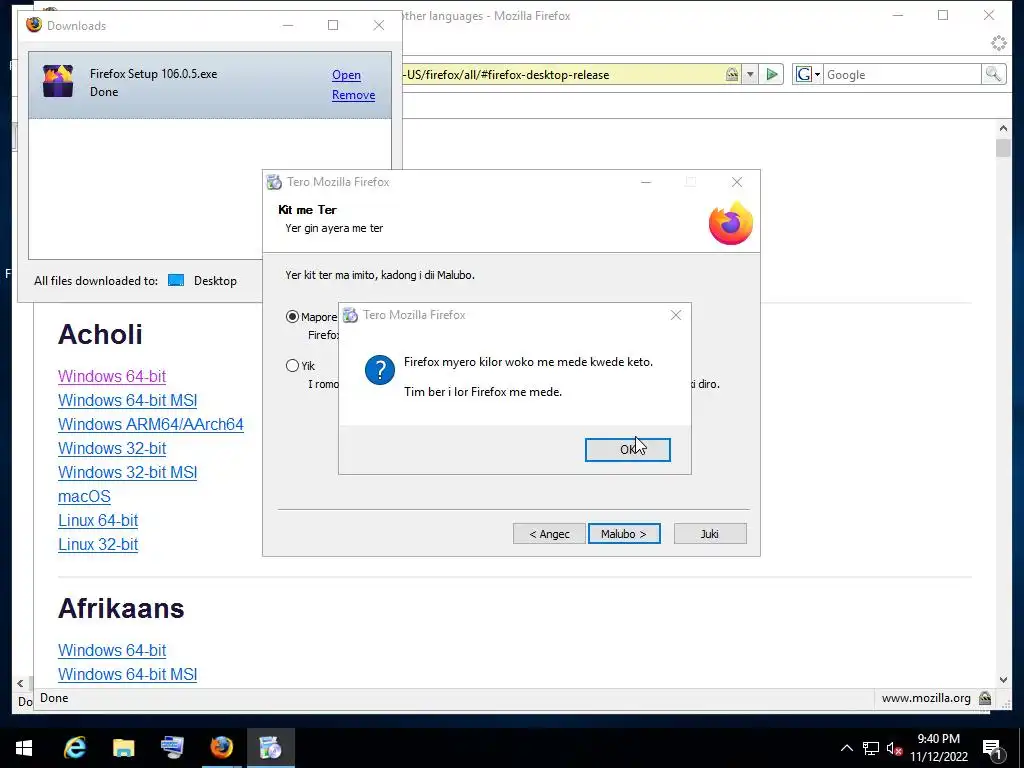Image resolution: width=1024 pixels, height=768 pixels.
Task: Open the computer settings taskbar icon
Action: click(x=172, y=748)
